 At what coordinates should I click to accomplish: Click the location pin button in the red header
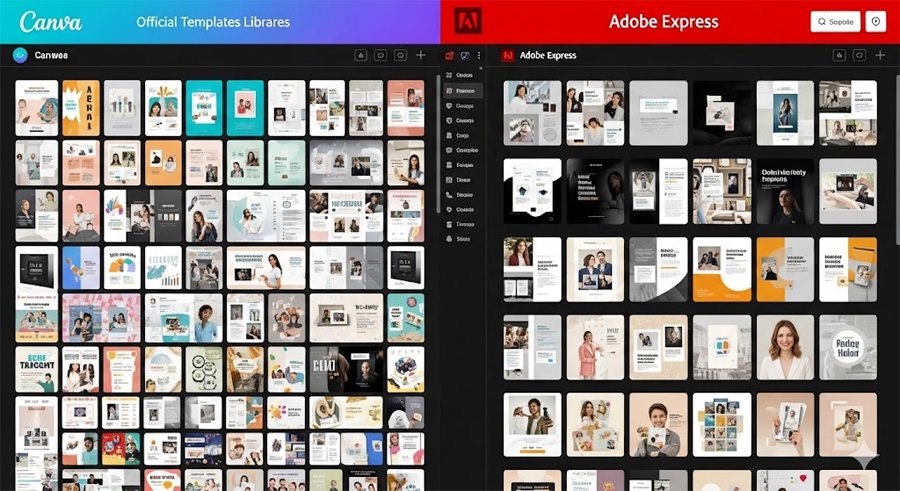click(876, 22)
